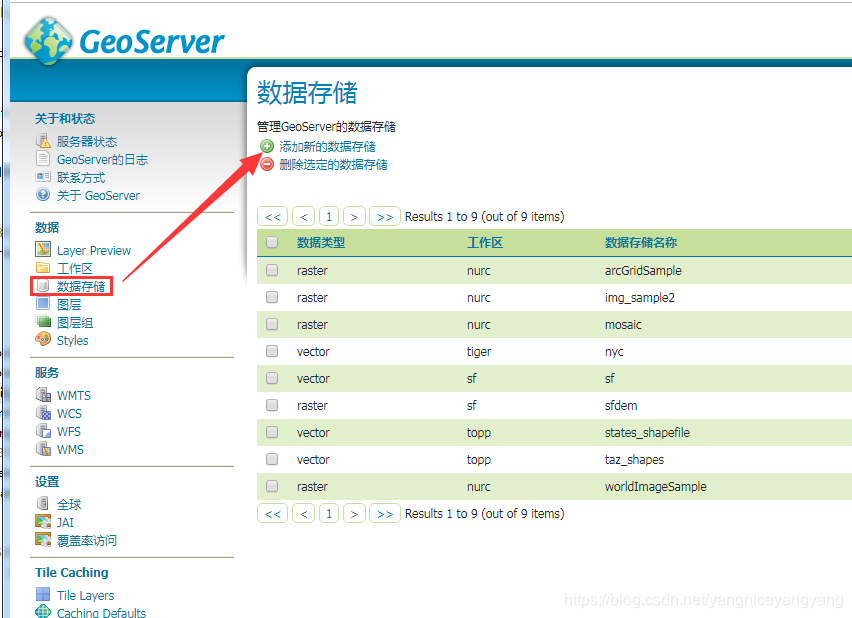This screenshot has height=618, width=852.
Task: Open 图层组 link in the sidebar
Action: click(74, 322)
